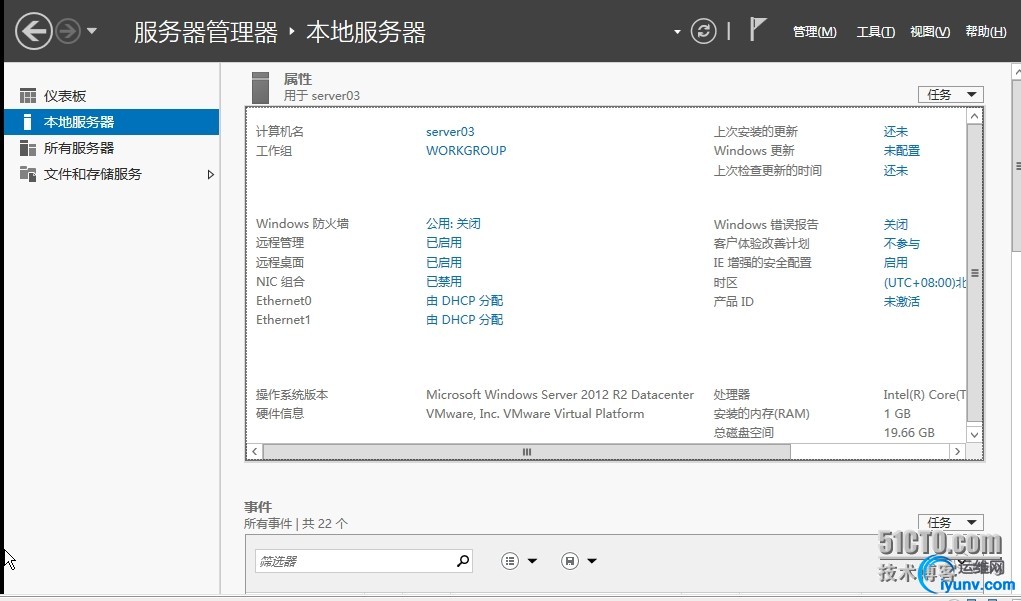Select the 所有服务器 icon in the sidebar

point(28,148)
